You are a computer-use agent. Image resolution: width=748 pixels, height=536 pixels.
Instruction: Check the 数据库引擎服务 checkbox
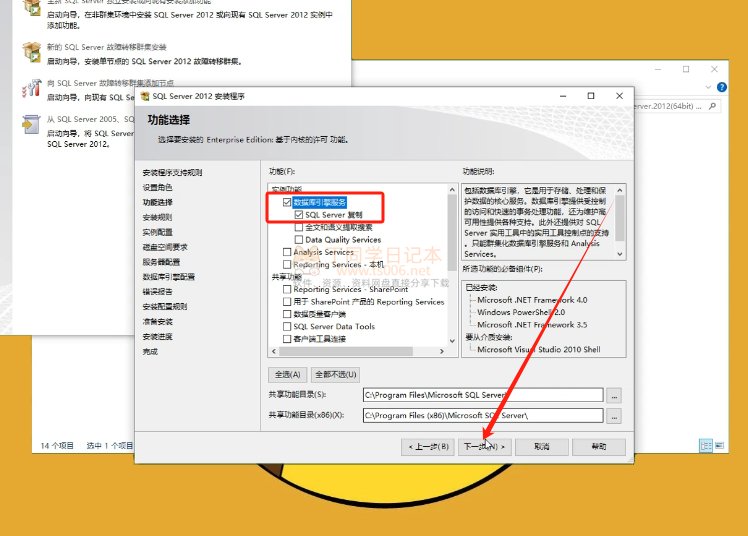click(x=287, y=202)
